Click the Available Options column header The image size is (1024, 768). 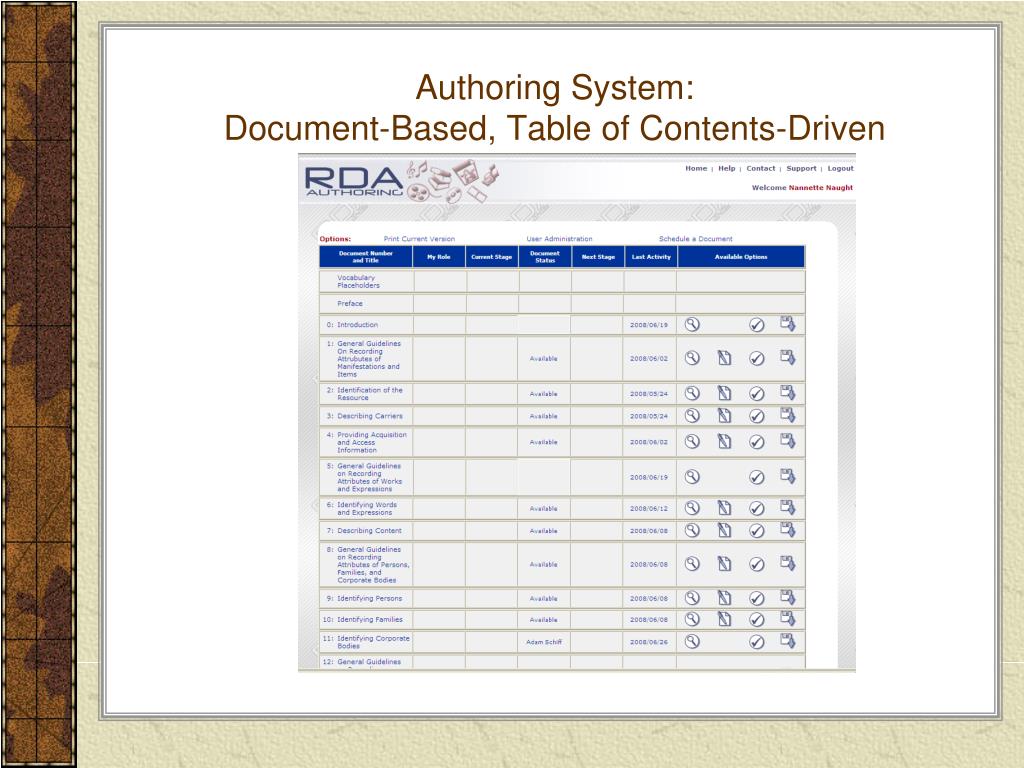741,257
